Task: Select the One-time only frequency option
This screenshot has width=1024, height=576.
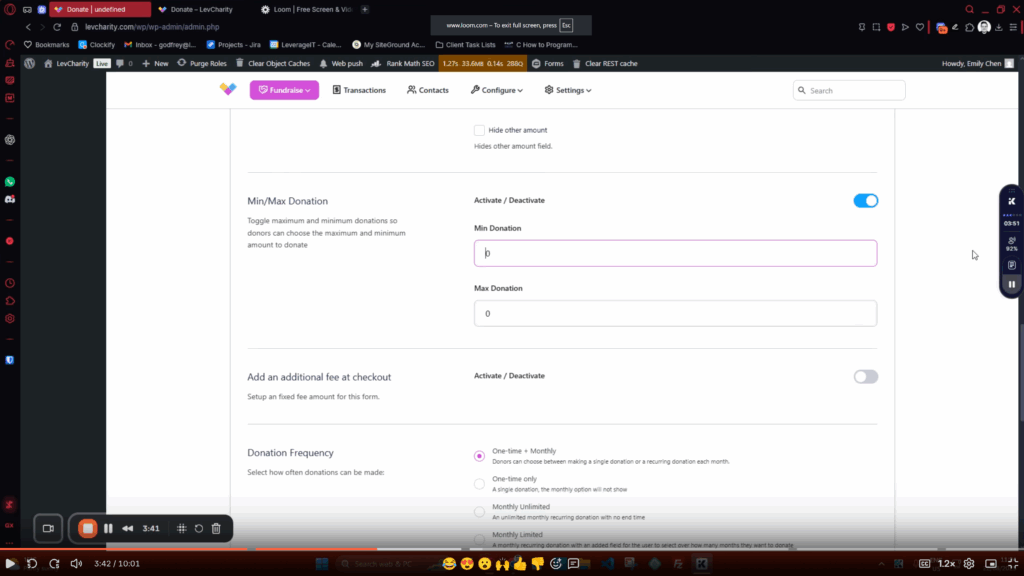Action: pyautogui.click(x=479, y=483)
